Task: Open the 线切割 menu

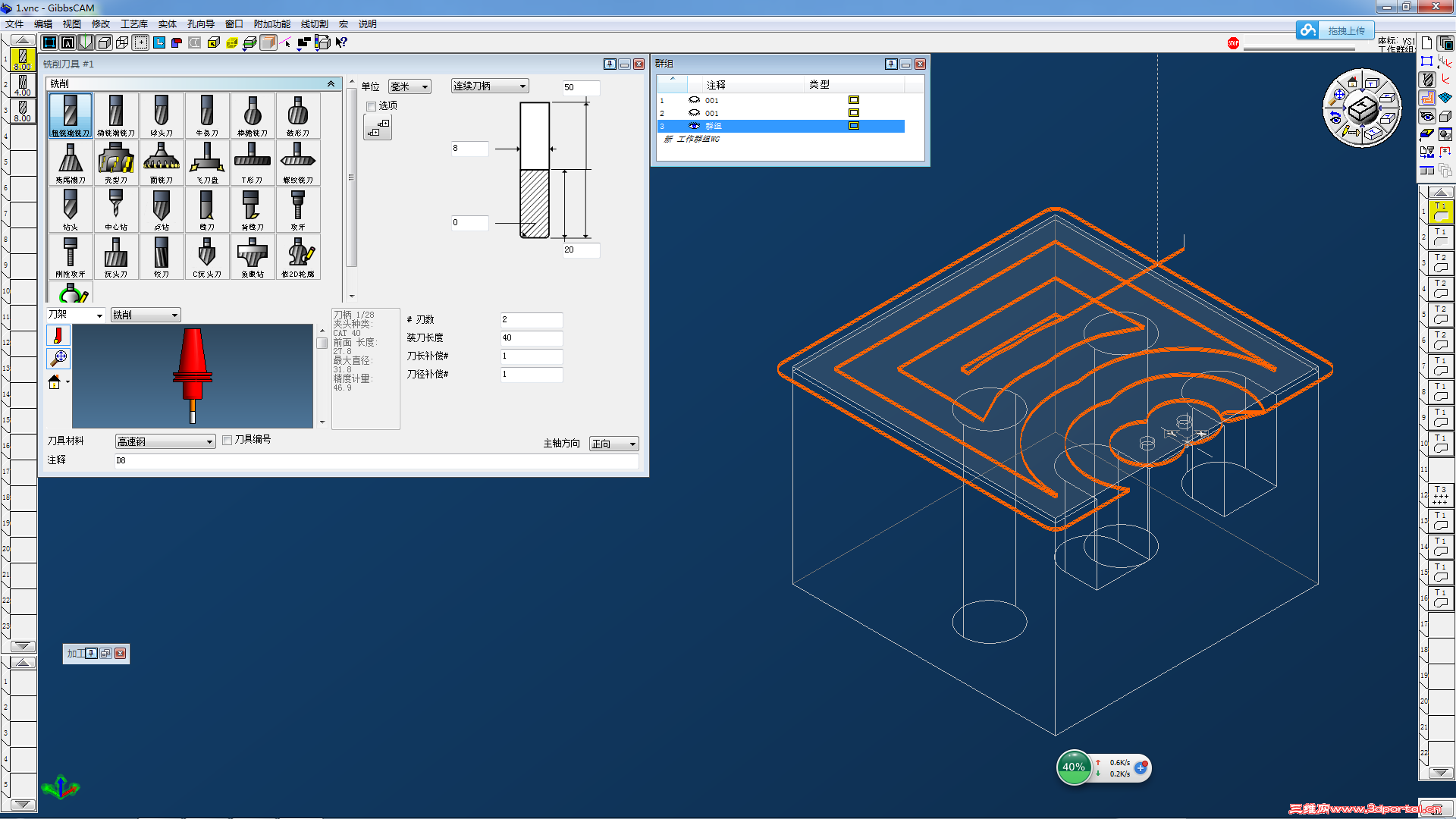Action: pyautogui.click(x=314, y=24)
